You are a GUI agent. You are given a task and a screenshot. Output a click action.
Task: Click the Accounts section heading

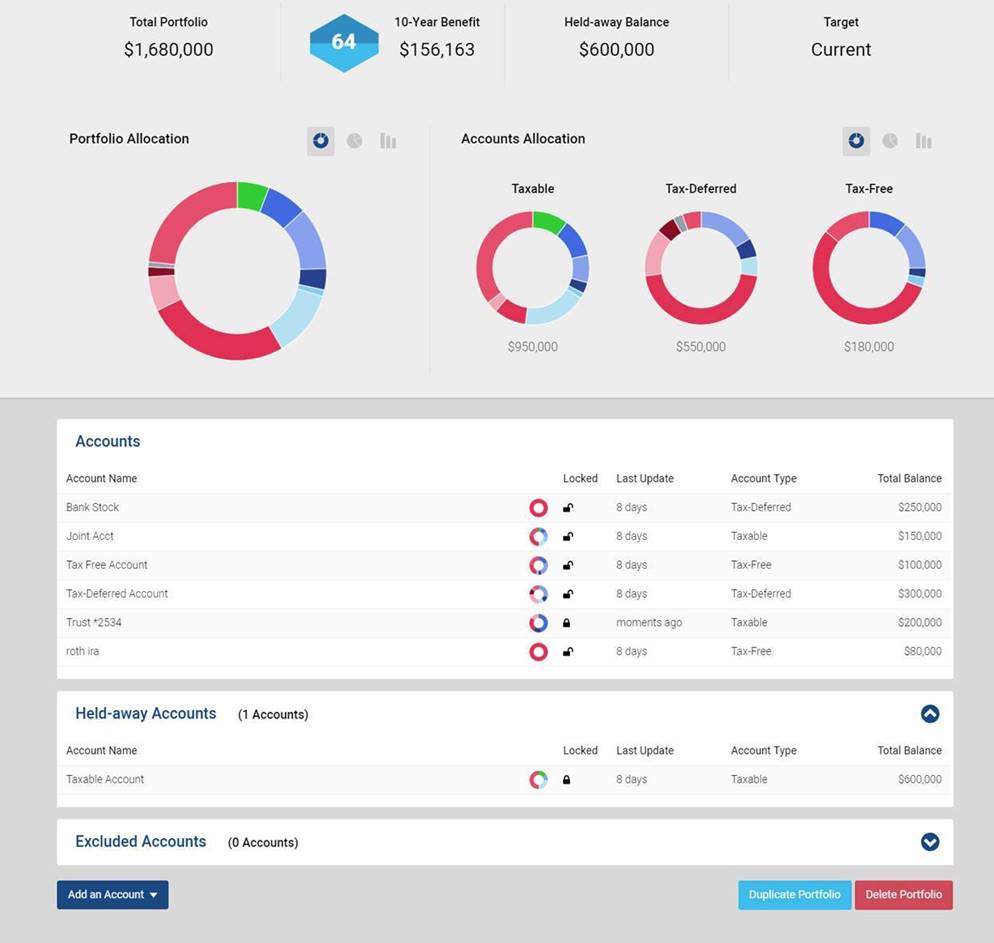click(x=108, y=441)
